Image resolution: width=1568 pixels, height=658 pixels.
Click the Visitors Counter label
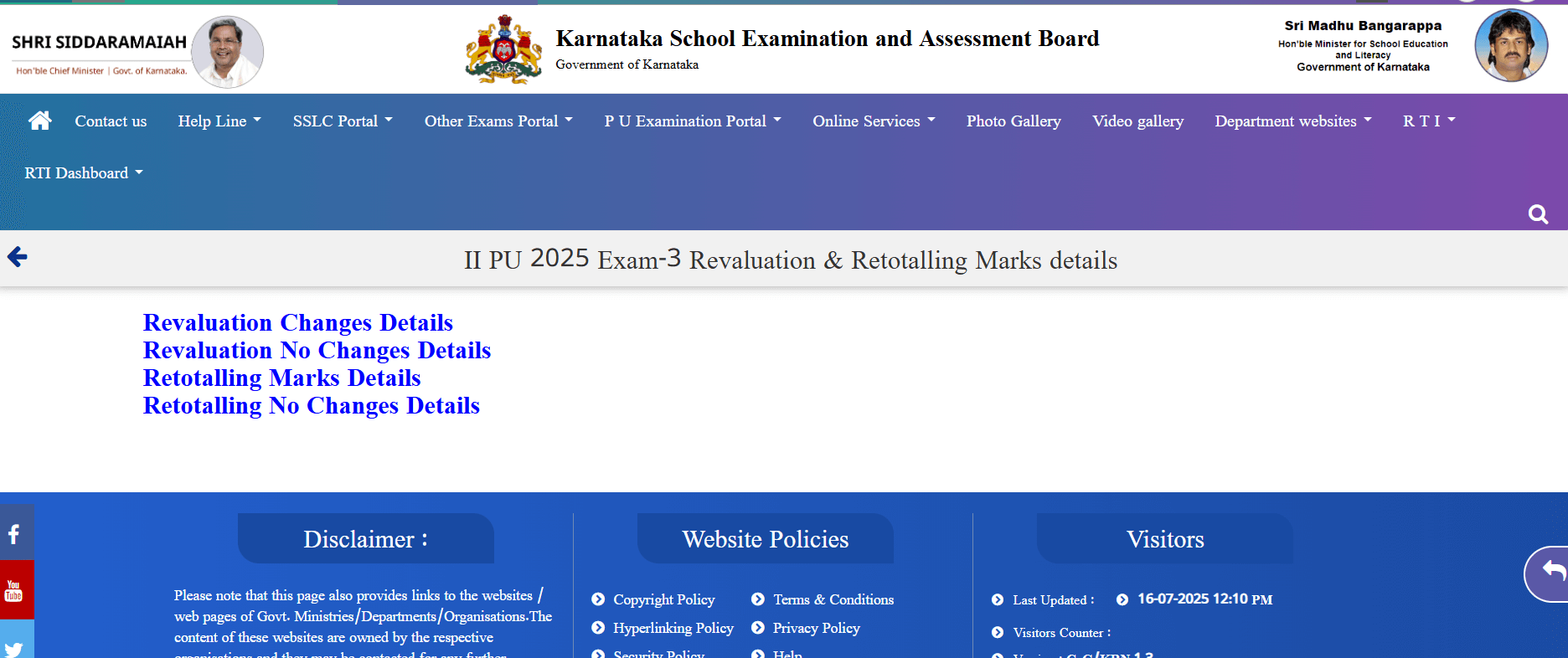(1061, 633)
